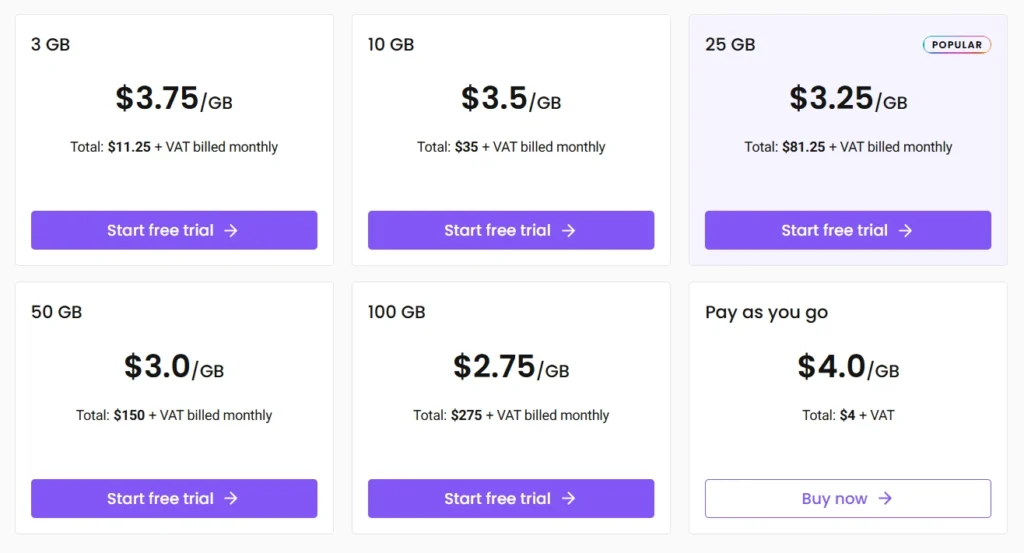Click arrow icon on 25 GB trial button
The width and height of the screenshot is (1024, 553).
(x=905, y=230)
